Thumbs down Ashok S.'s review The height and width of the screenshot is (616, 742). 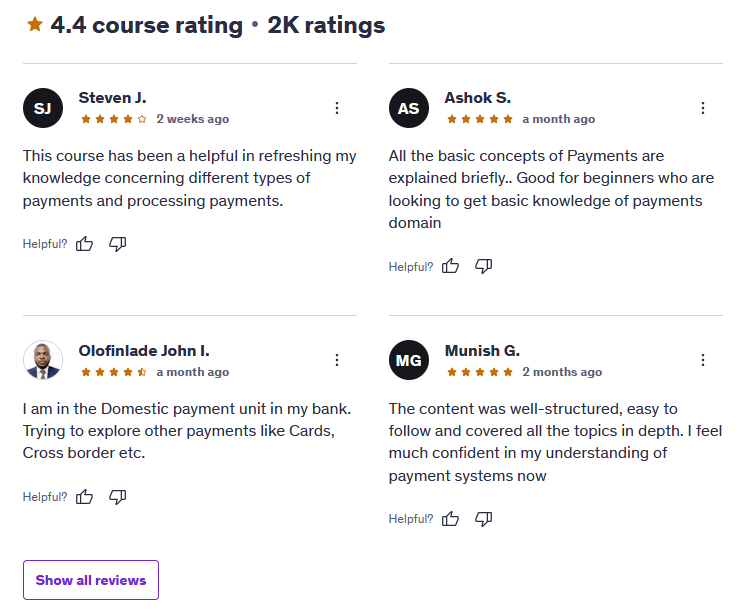(484, 266)
